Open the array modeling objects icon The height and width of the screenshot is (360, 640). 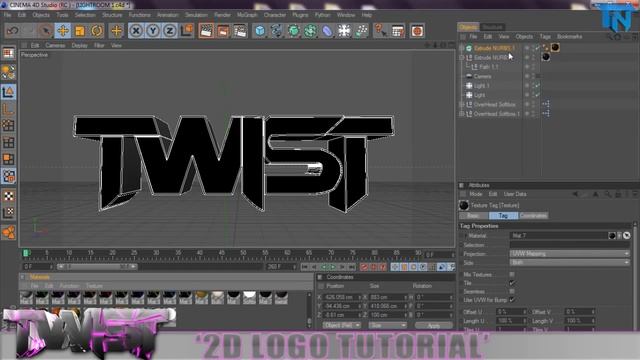coord(310,31)
